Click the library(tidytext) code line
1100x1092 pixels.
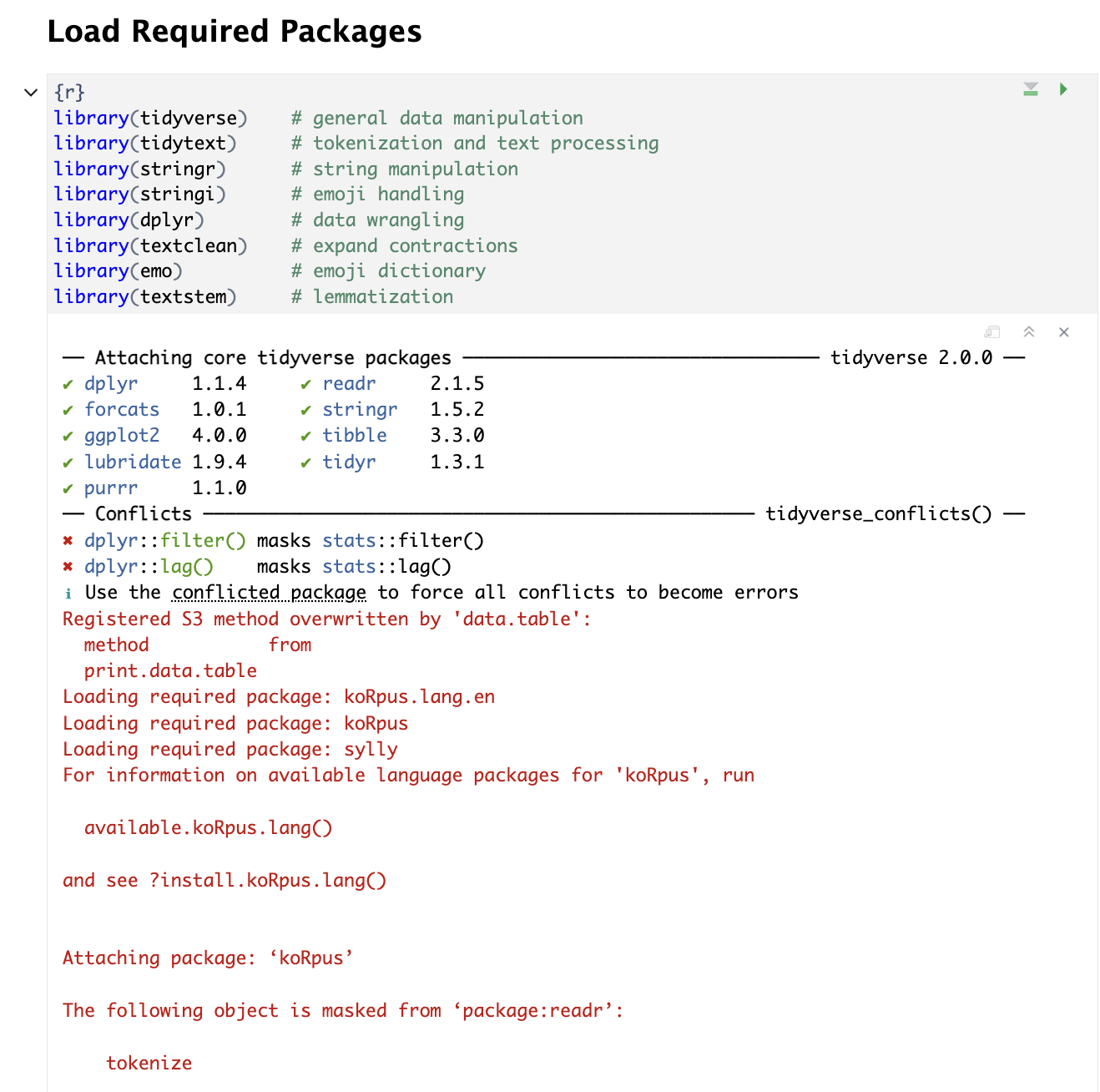pos(145,144)
